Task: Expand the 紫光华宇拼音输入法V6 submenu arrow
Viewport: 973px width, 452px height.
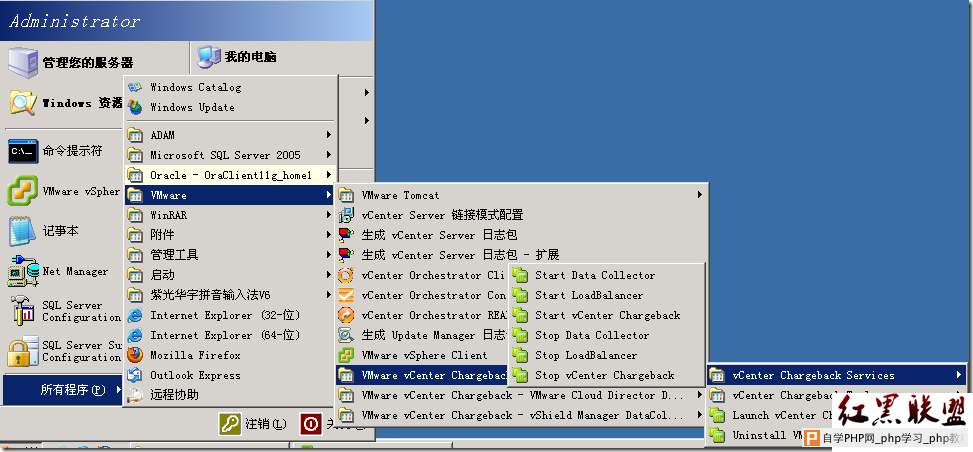Action: click(x=329, y=295)
